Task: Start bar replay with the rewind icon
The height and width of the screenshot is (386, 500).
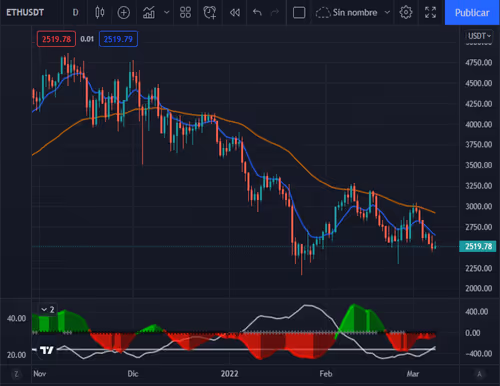Action: 235,13
